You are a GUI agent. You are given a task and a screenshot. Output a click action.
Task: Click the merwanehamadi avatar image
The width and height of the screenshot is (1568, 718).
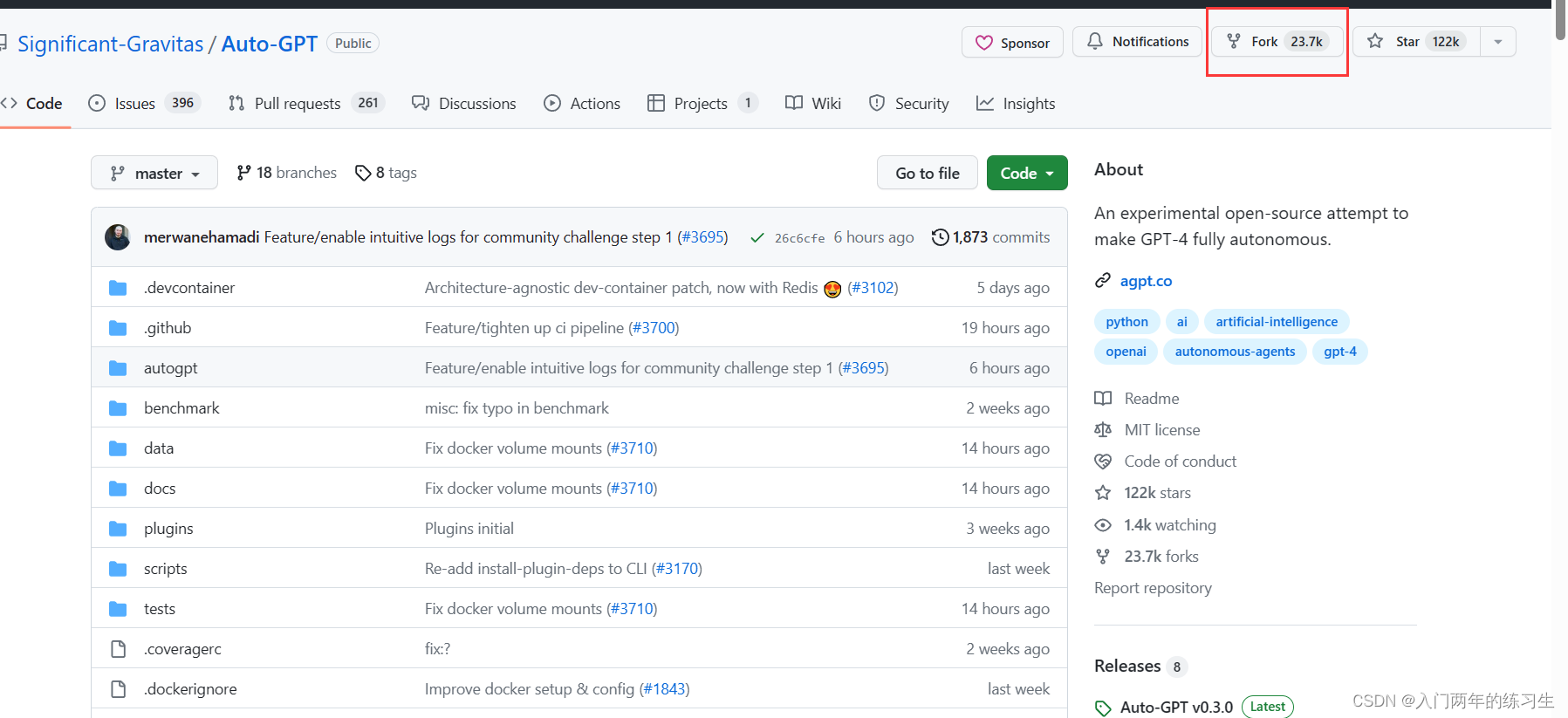click(118, 237)
